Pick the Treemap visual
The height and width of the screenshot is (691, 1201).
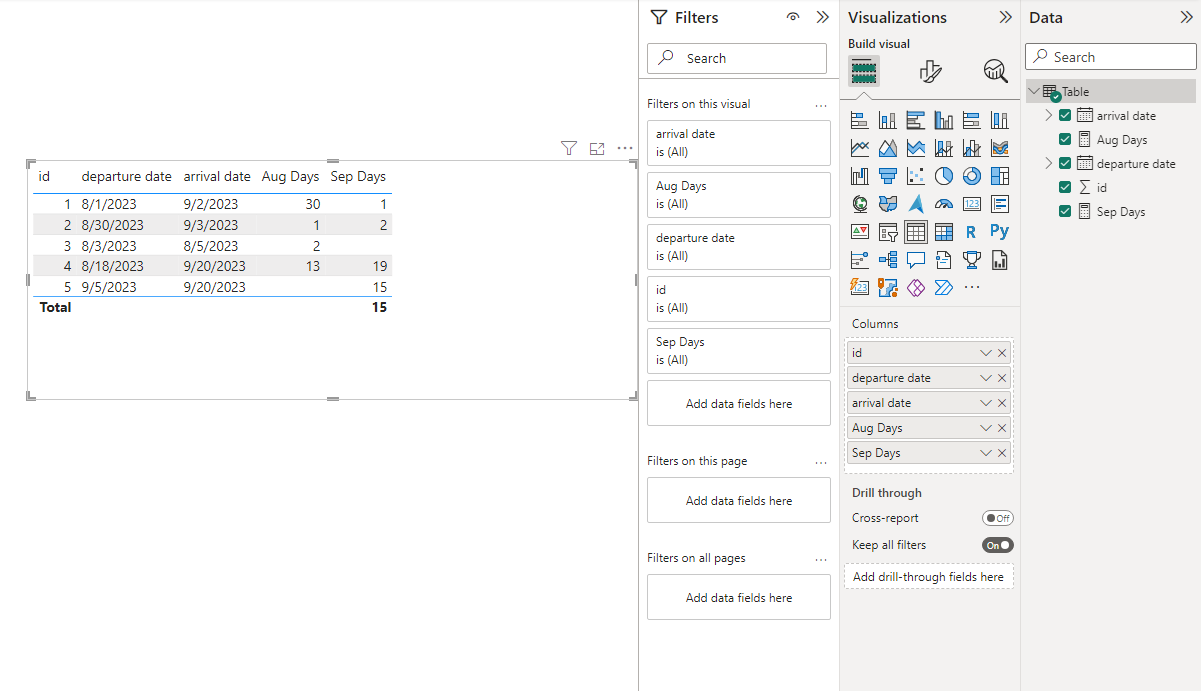tap(999, 176)
